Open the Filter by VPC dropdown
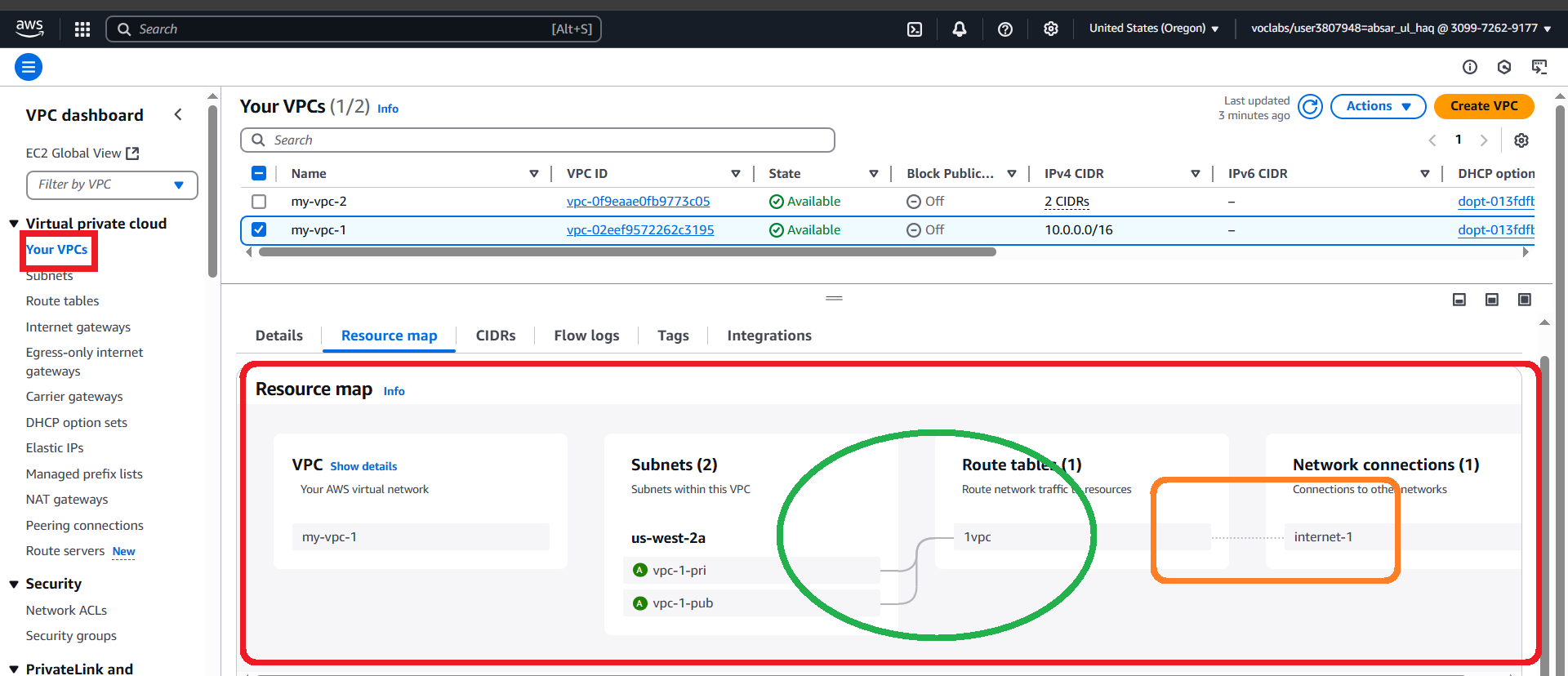This screenshot has height=676, width=1568. click(112, 185)
